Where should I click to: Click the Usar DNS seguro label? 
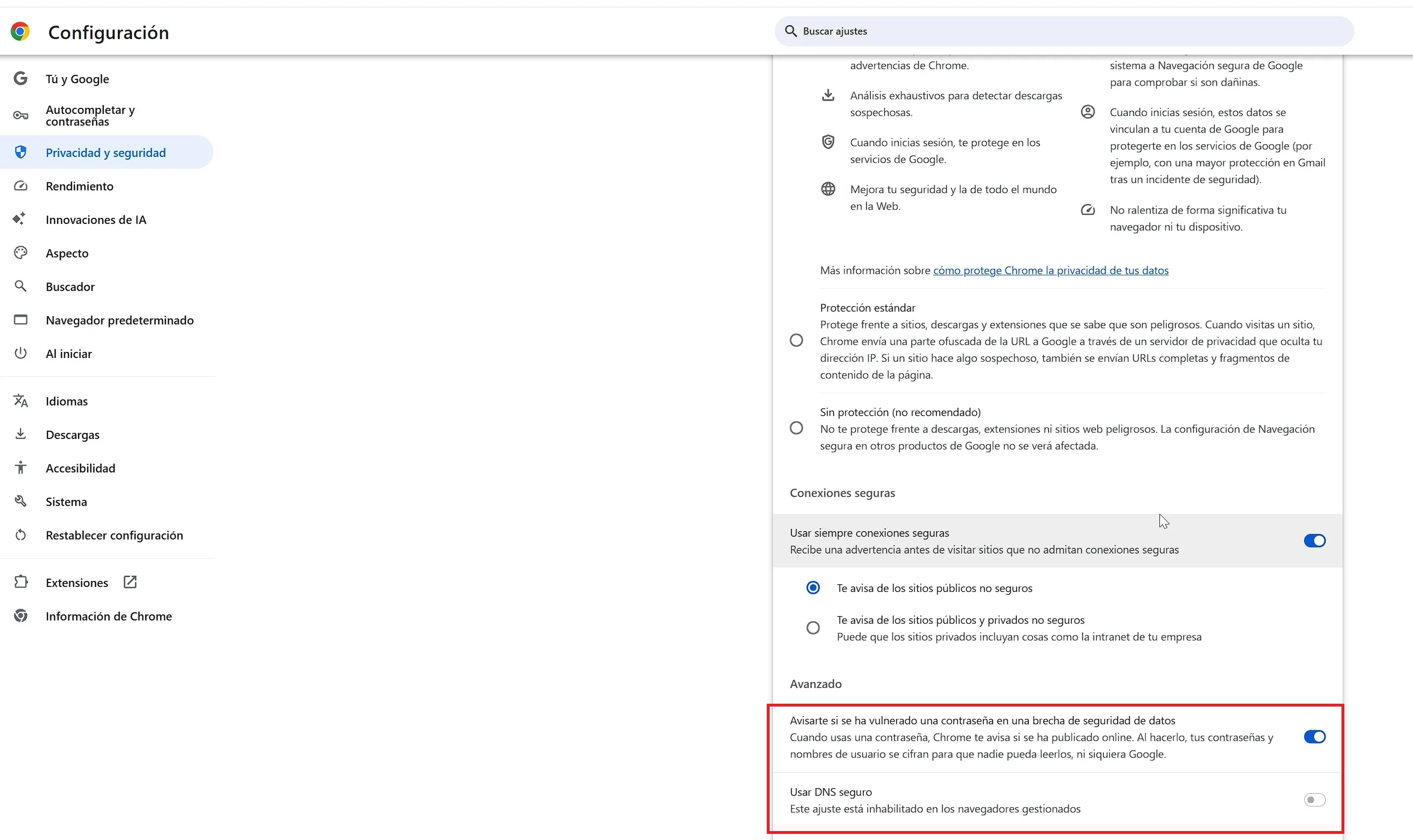pyautogui.click(x=830, y=792)
